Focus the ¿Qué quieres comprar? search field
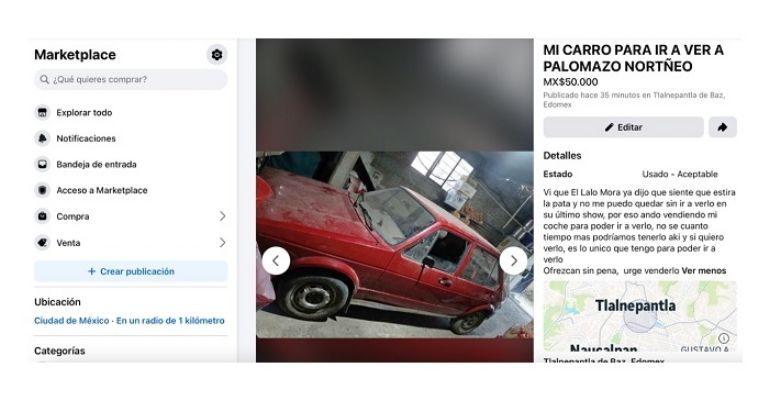 (x=131, y=79)
